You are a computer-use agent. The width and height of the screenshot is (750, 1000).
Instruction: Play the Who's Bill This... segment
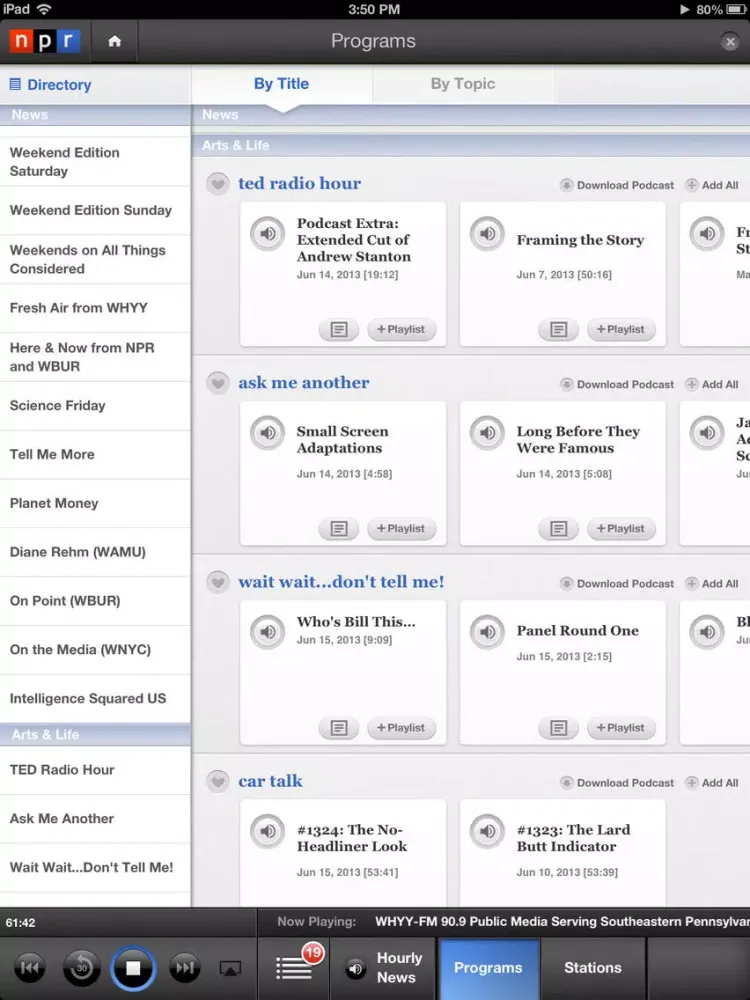[267, 631]
